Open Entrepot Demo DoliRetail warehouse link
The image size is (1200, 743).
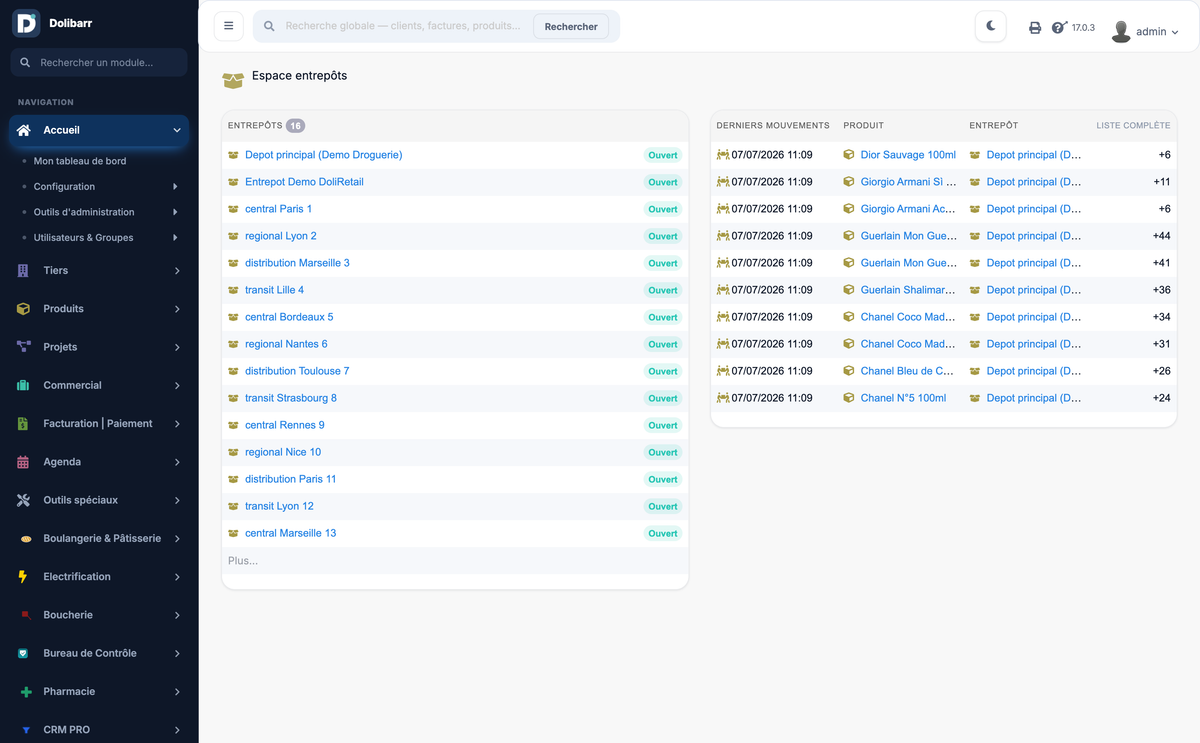(304, 182)
